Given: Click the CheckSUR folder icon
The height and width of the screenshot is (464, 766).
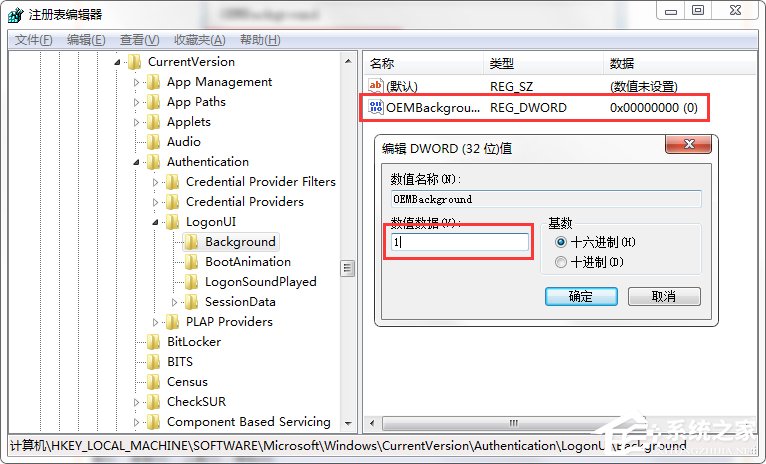Looking at the screenshot, I should coord(153,402).
